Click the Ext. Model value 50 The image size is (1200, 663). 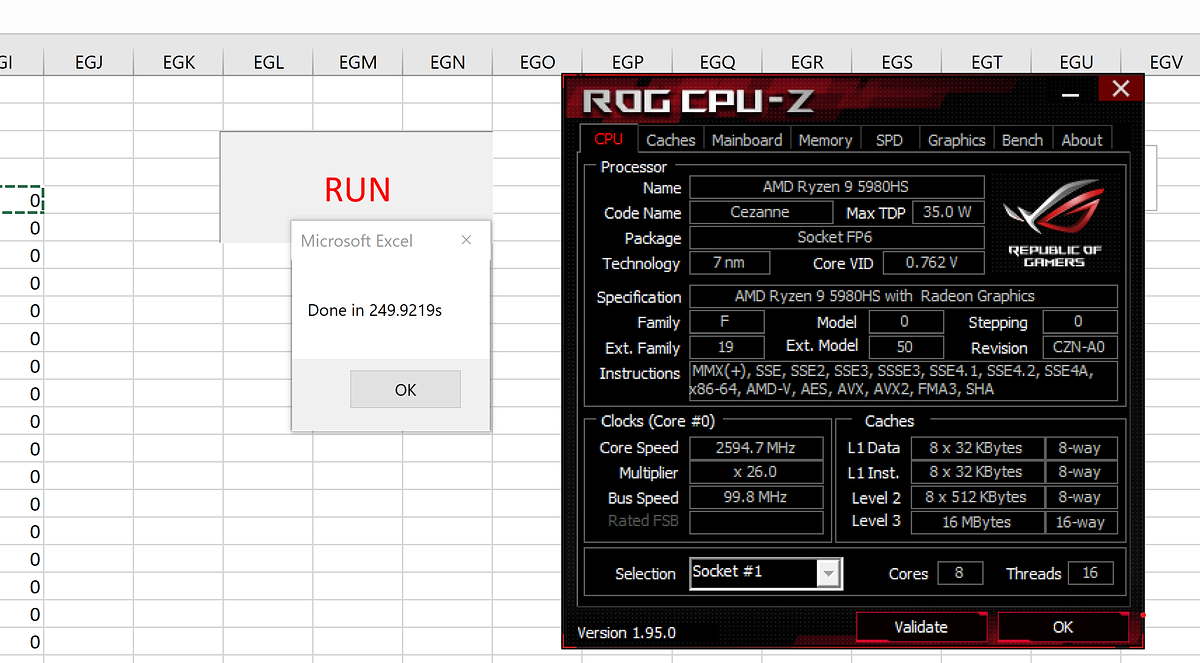[x=905, y=347]
